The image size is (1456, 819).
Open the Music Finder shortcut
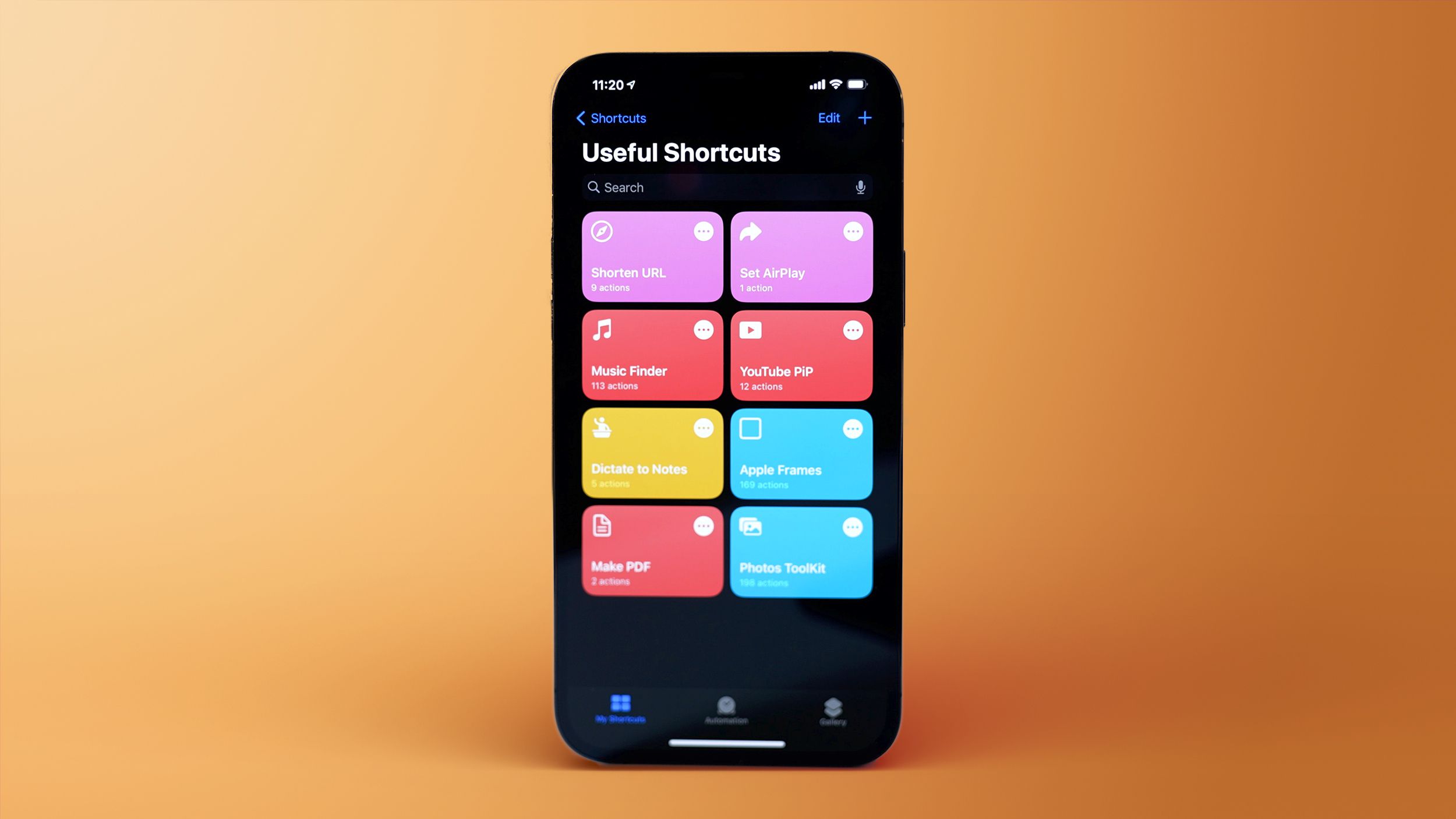(x=652, y=355)
